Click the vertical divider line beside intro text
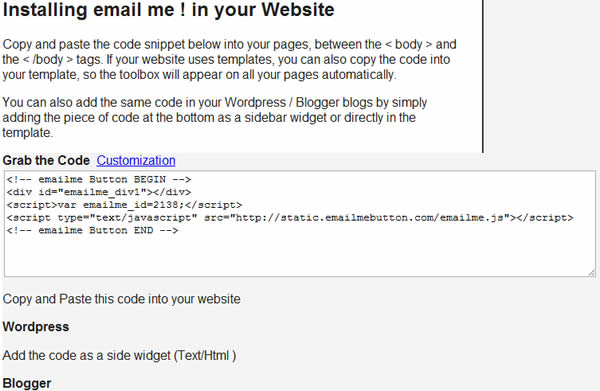The image size is (600, 391). (483, 76)
